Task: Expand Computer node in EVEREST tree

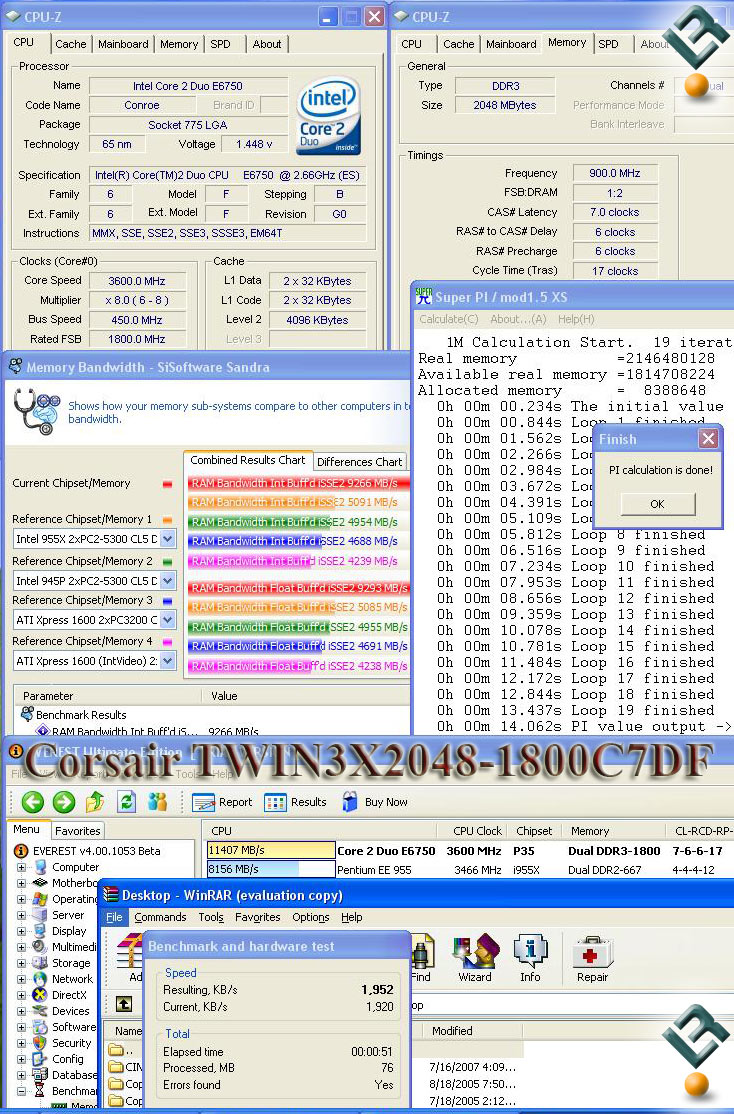Action: pyautogui.click(x=21, y=867)
